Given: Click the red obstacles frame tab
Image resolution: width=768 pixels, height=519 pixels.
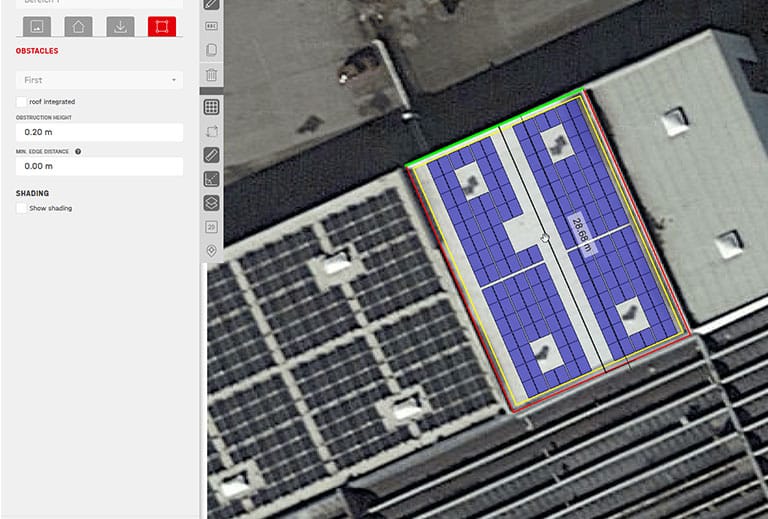Looking at the screenshot, I should pos(161,26).
